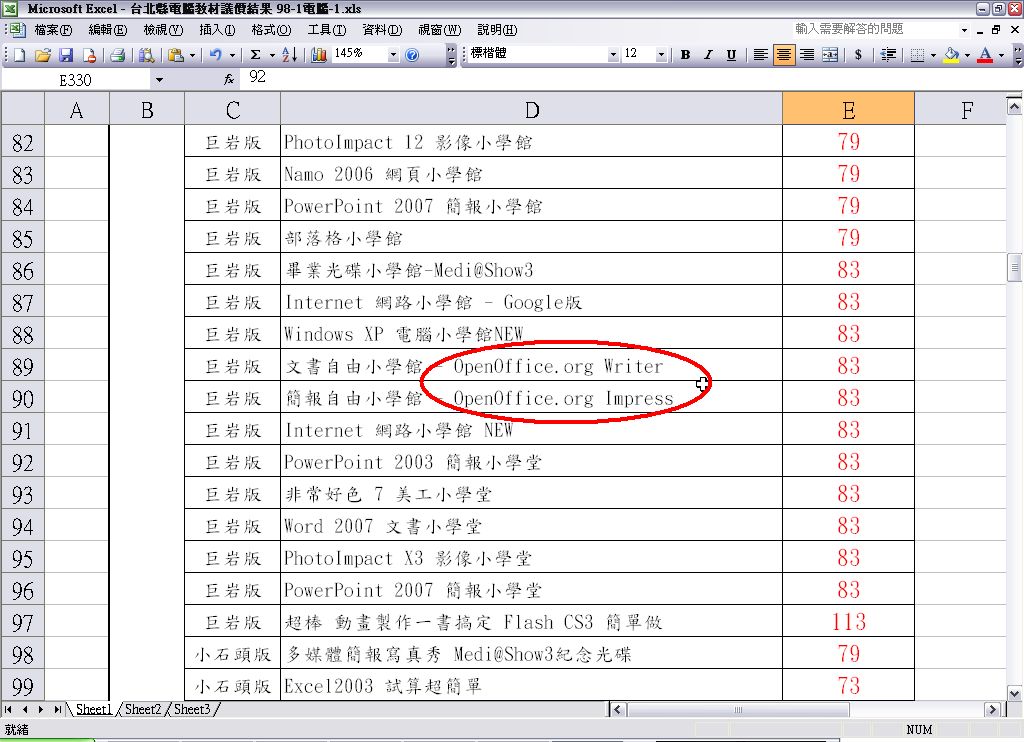The height and width of the screenshot is (742, 1024).
Task: Expand the fill color palette arrow
Action: click(x=967, y=56)
